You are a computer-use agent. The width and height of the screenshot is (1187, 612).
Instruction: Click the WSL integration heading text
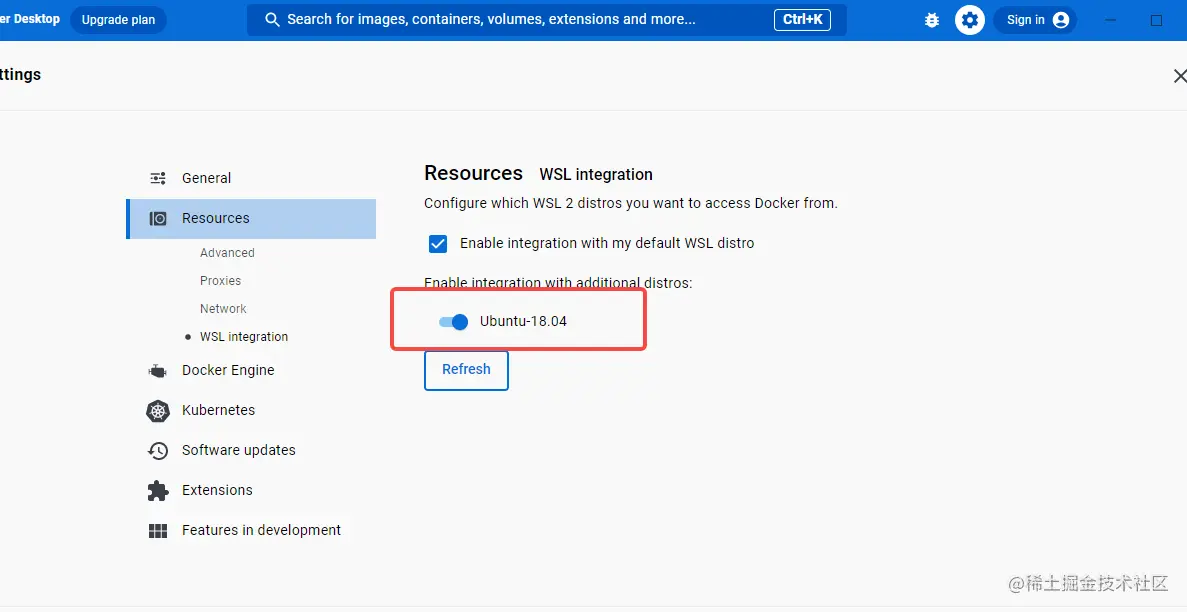(x=596, y=175)
